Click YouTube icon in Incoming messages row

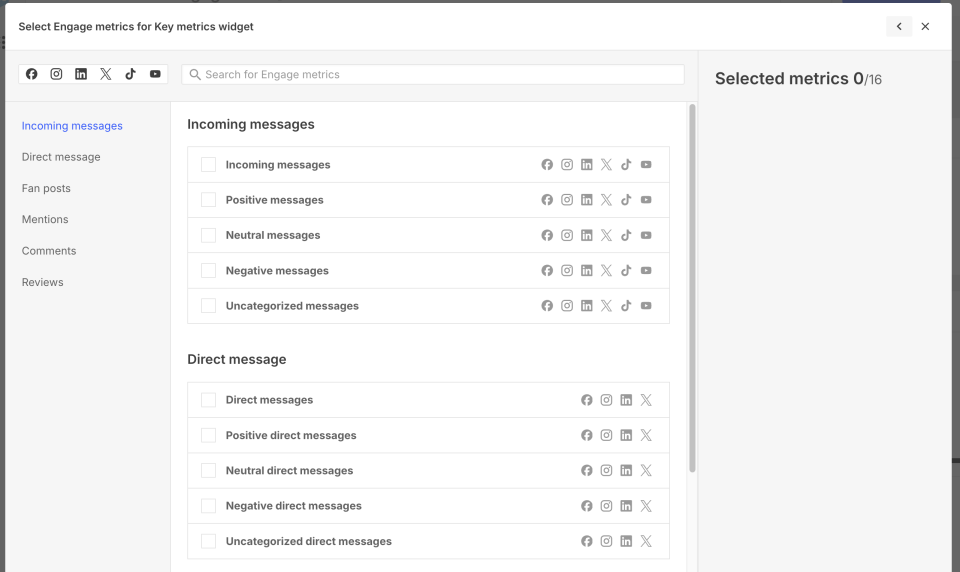coord(646,165)
